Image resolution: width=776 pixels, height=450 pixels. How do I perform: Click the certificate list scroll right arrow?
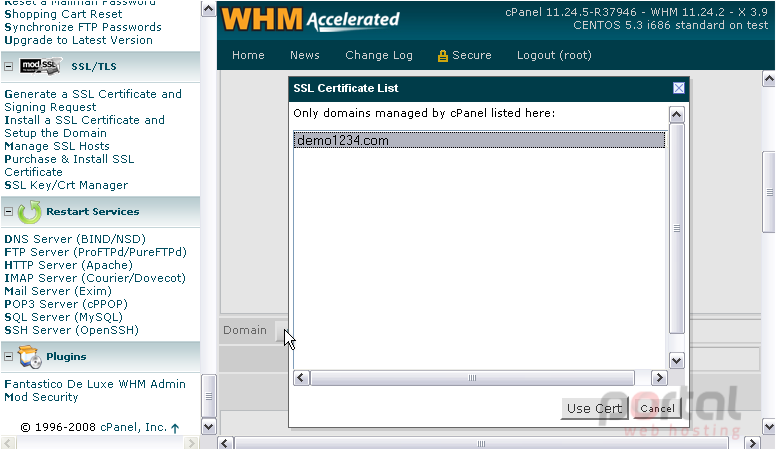click(659, 378)
